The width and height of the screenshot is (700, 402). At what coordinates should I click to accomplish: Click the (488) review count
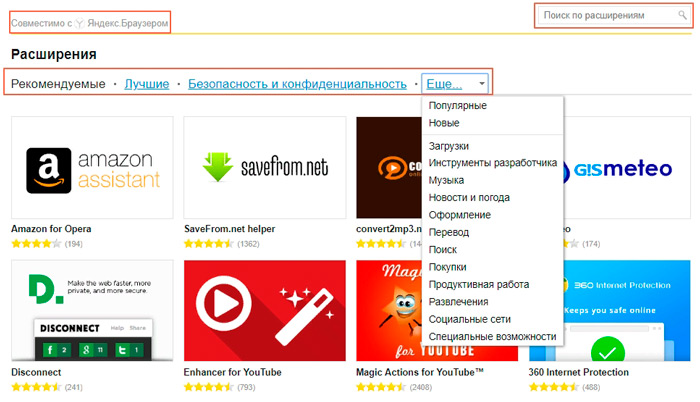click(x=591, y=387)
